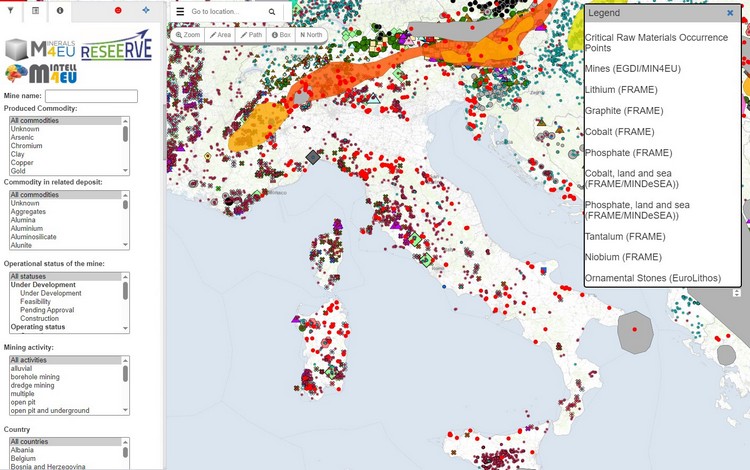
Task: Click the blue crosshair locate icon
Action: click(x=146, y=10)
